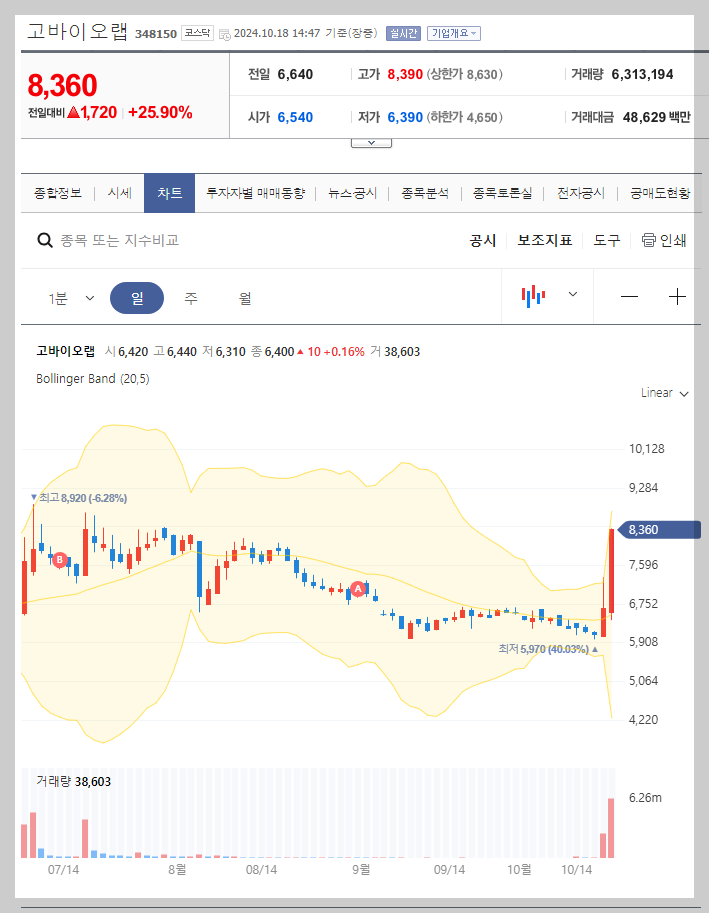The height and width of the screenshot is (913, 709).
Task: Open the 기업개요 dropdown
Action: (452, 33)
